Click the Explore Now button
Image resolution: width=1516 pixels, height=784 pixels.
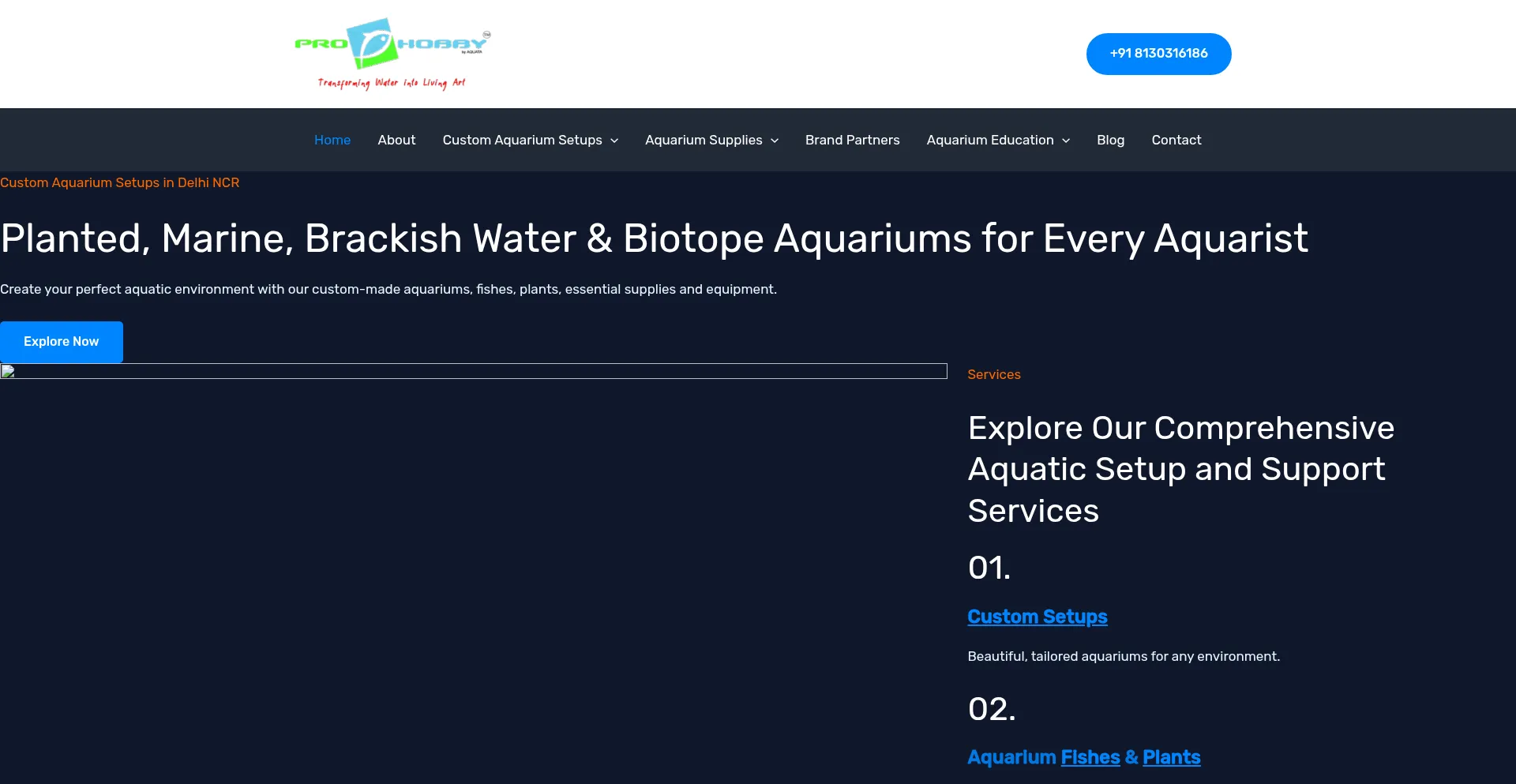click(62, 342)
